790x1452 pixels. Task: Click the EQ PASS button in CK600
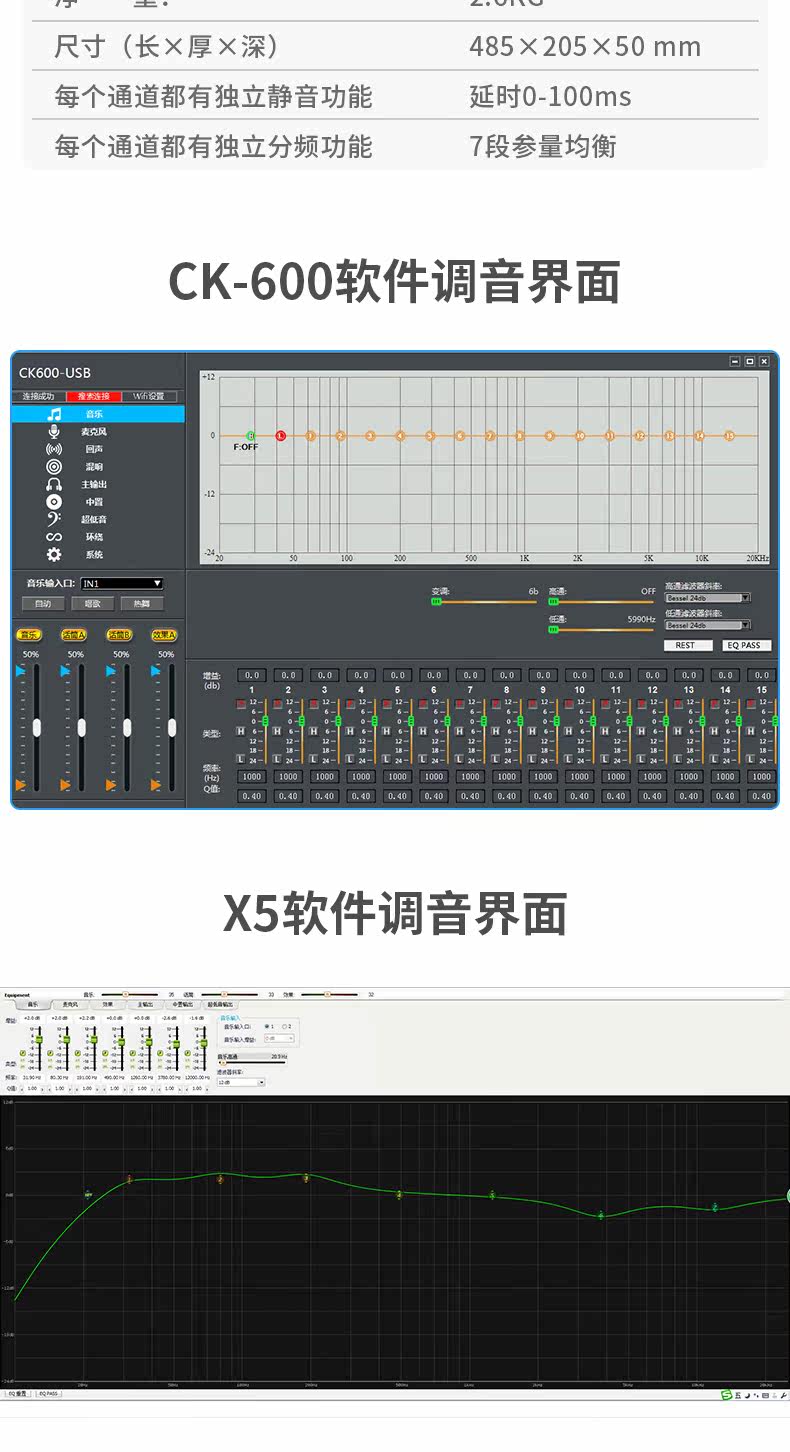(x=746, y=645)
